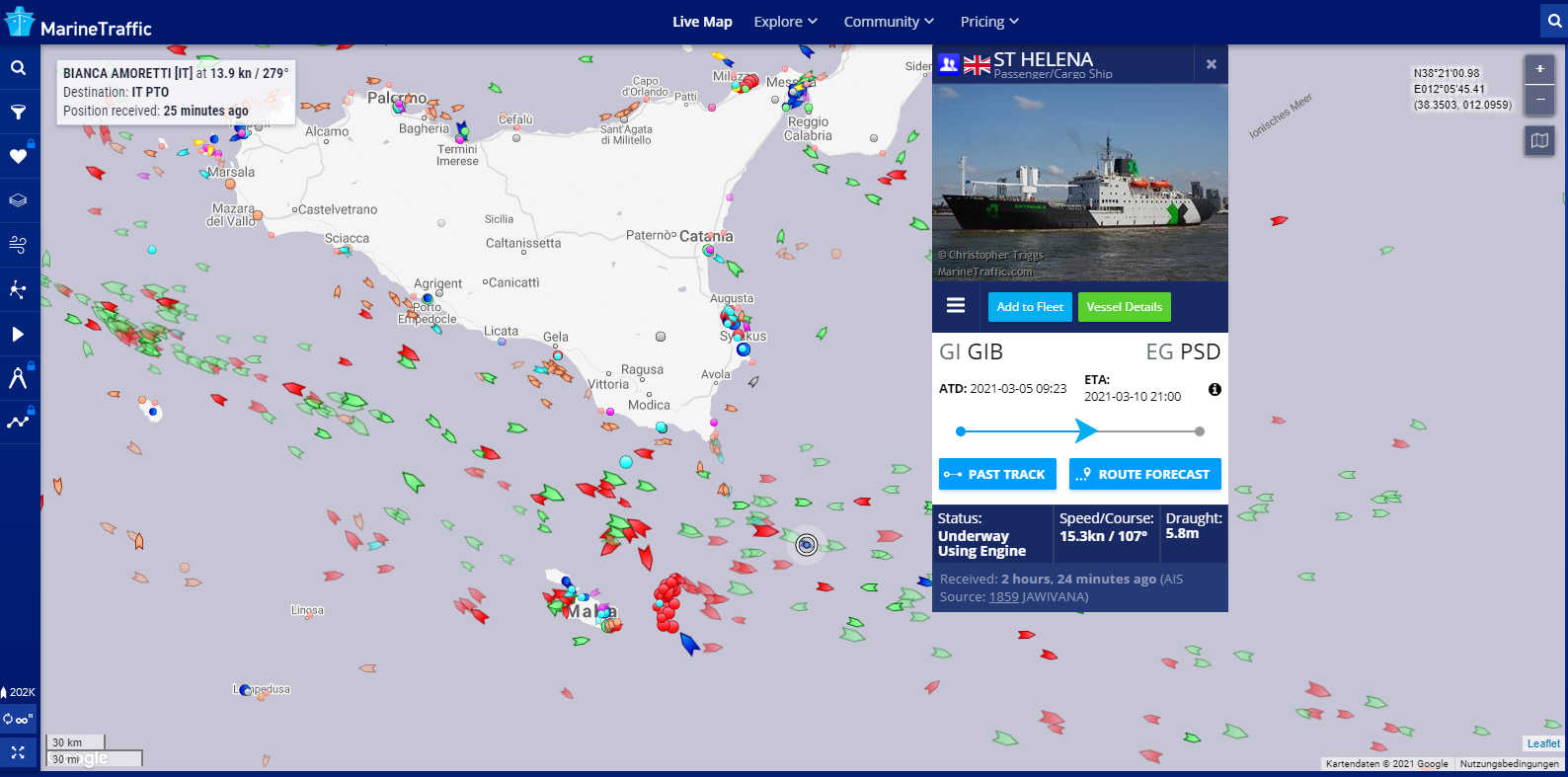
Task: Enter fullscreen map with expand icon
Action: point(18,752)
